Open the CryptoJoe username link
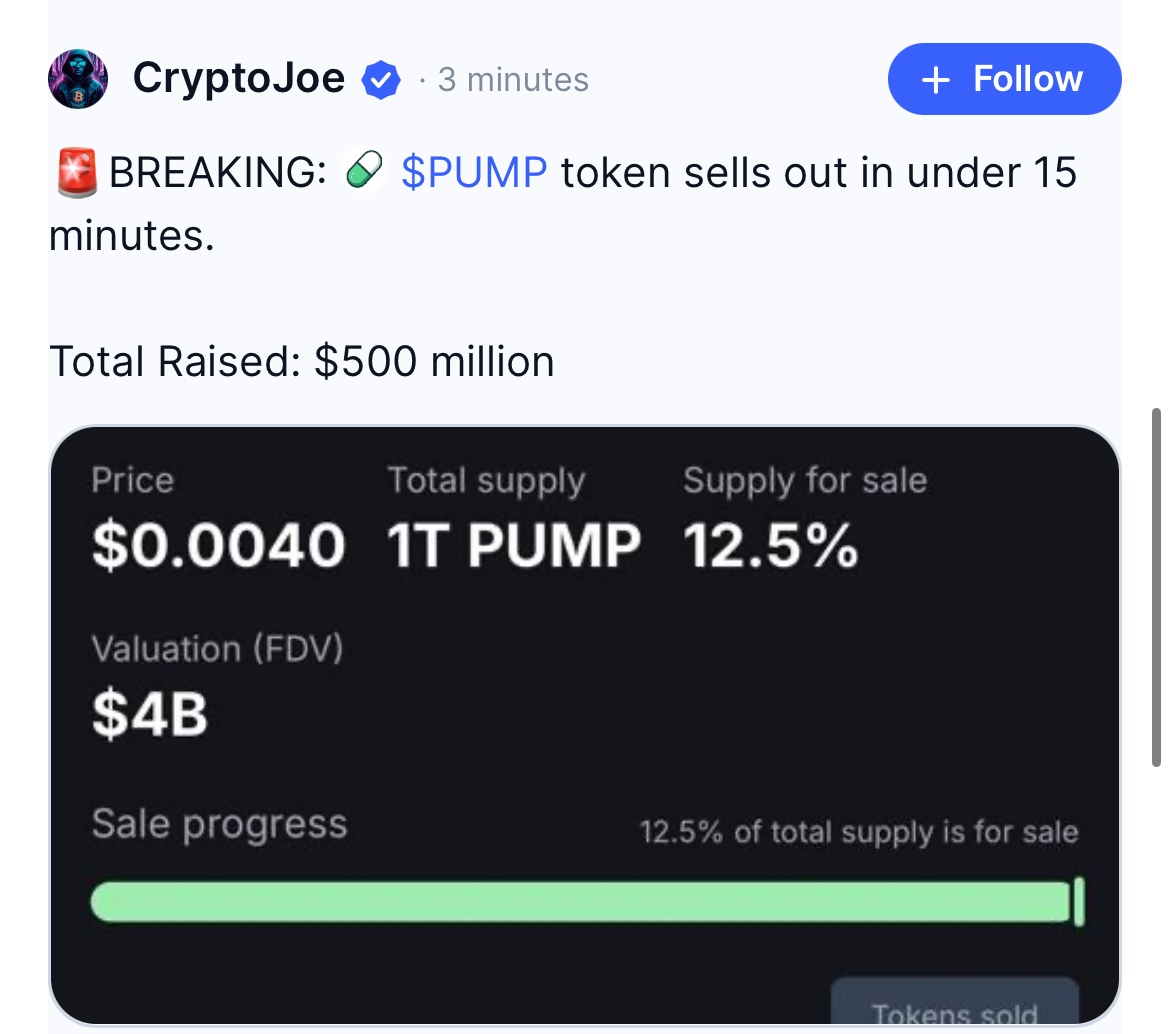The width and height of the screenshot is (1170, 1034). pyautogui.click(x=238, y=78)
